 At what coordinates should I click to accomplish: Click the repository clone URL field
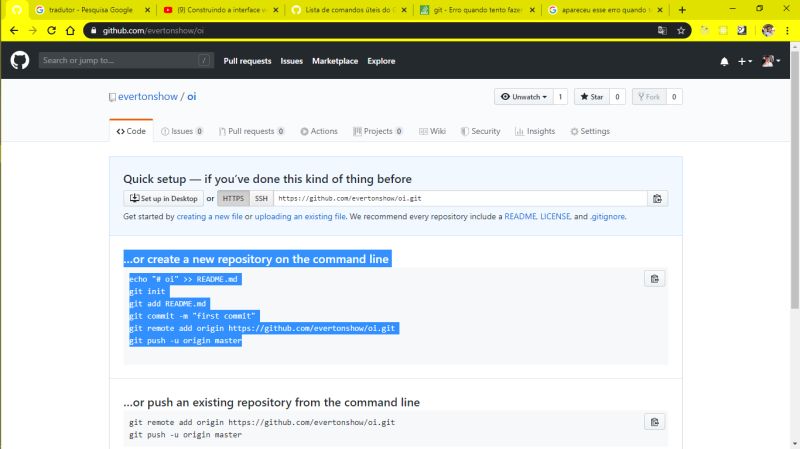tap(460, 198)
